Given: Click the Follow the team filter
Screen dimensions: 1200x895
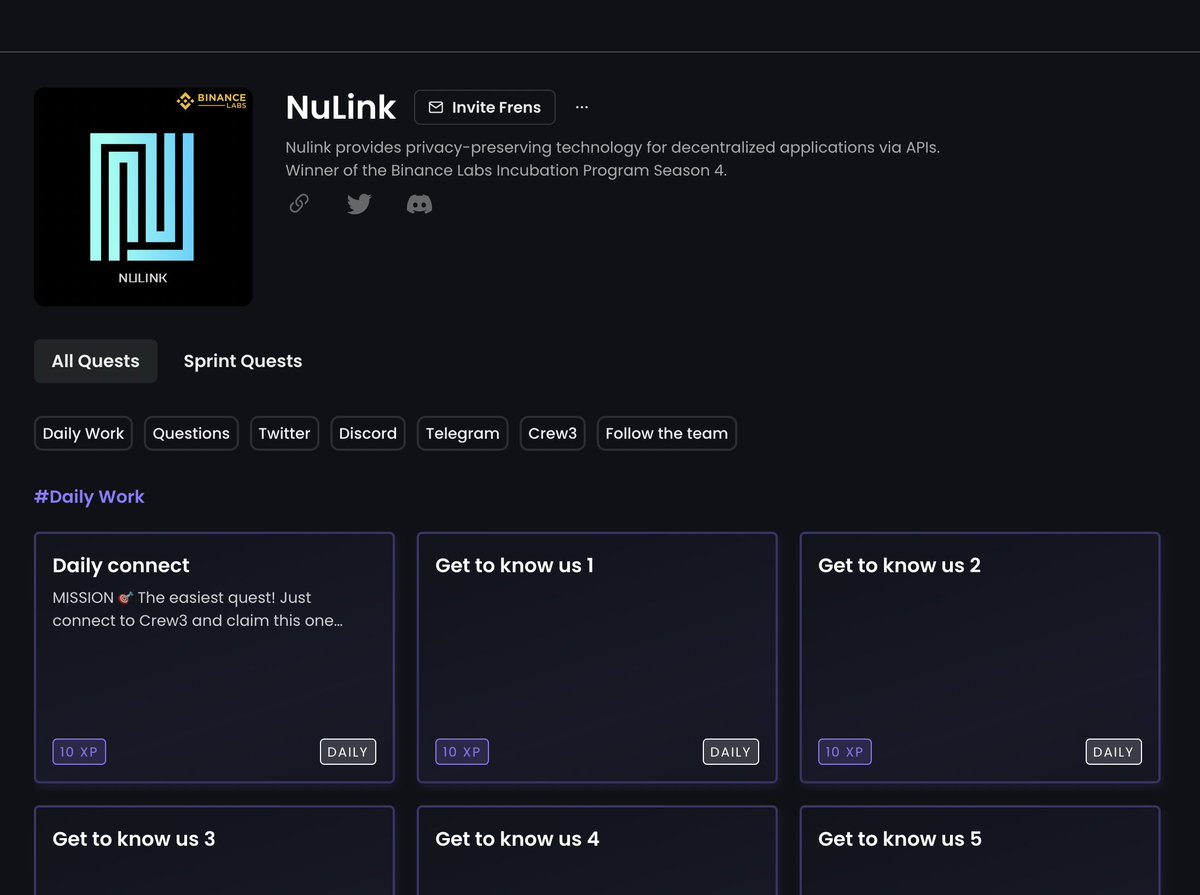Looking at the screenshot, I should [666, 433].
